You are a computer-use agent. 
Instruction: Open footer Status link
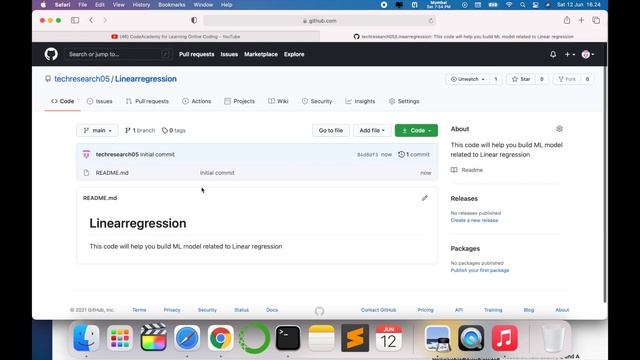coord(241,310)
